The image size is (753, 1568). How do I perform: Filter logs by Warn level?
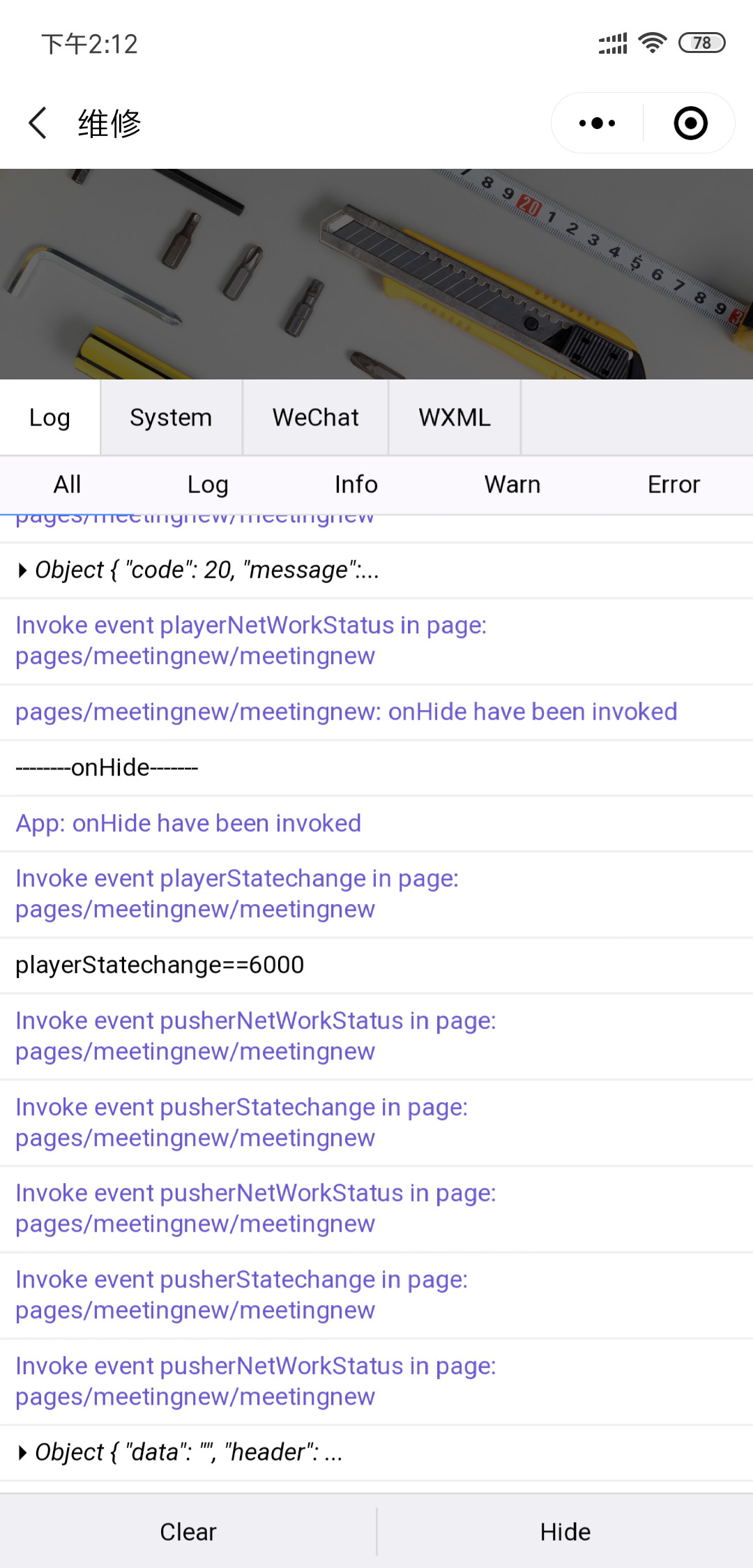tap(512, 485)
